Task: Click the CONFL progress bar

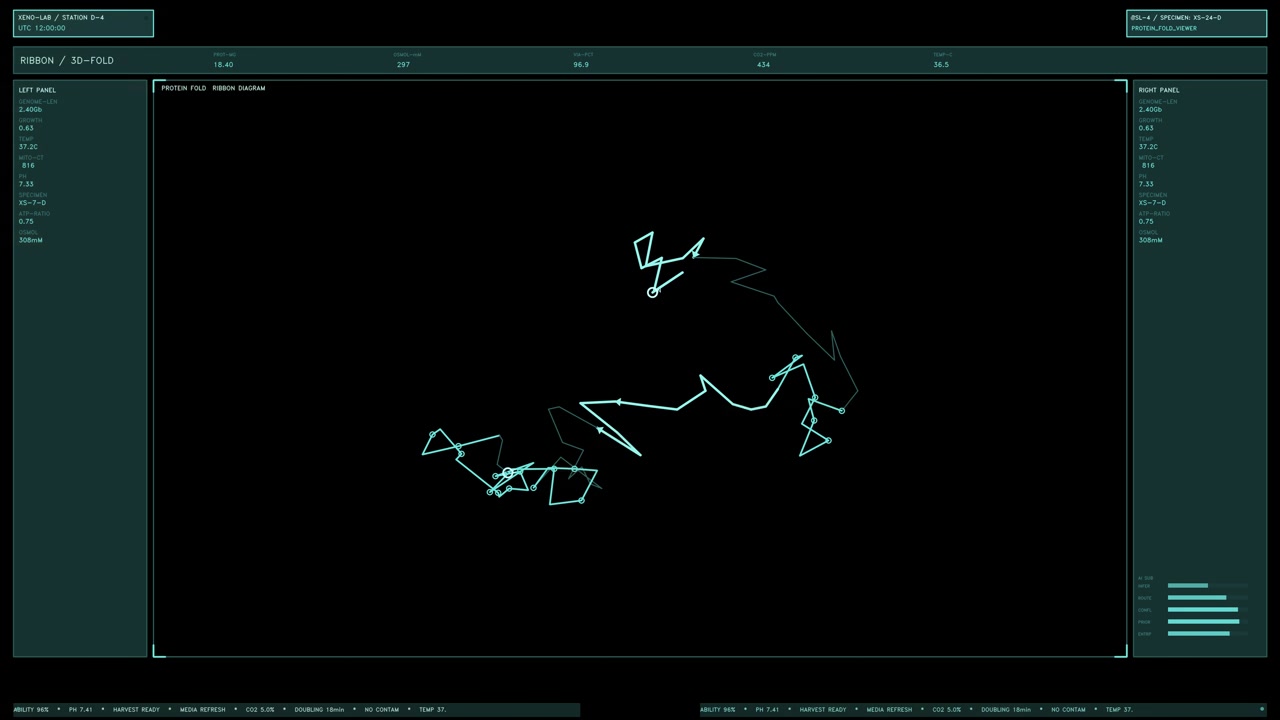Action: point(1208,610)
